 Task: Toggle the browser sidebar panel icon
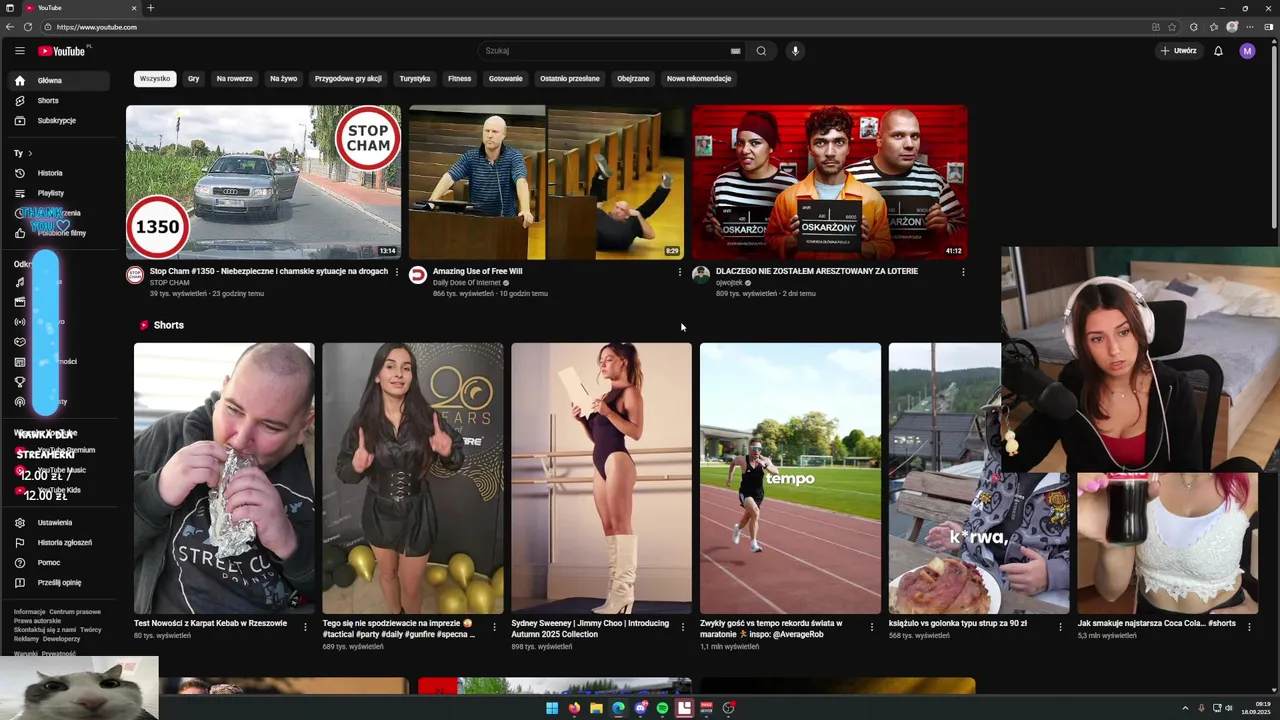coord(1270,27)
